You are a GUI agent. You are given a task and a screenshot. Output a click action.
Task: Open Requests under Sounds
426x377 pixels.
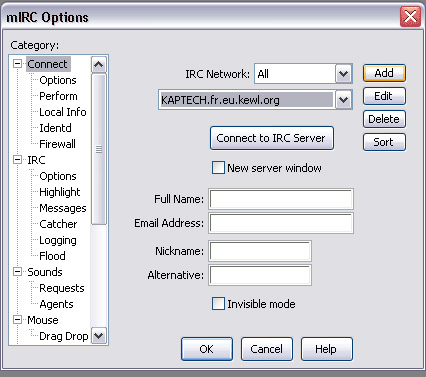(x=62, y=288)
